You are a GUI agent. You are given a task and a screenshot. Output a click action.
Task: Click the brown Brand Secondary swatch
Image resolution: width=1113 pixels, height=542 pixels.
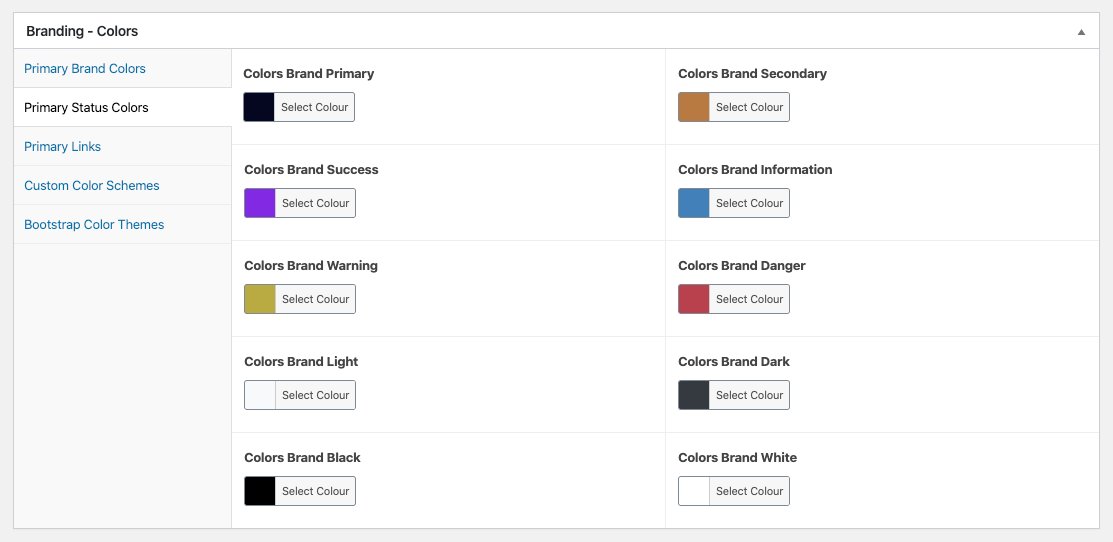click(694, 107)
